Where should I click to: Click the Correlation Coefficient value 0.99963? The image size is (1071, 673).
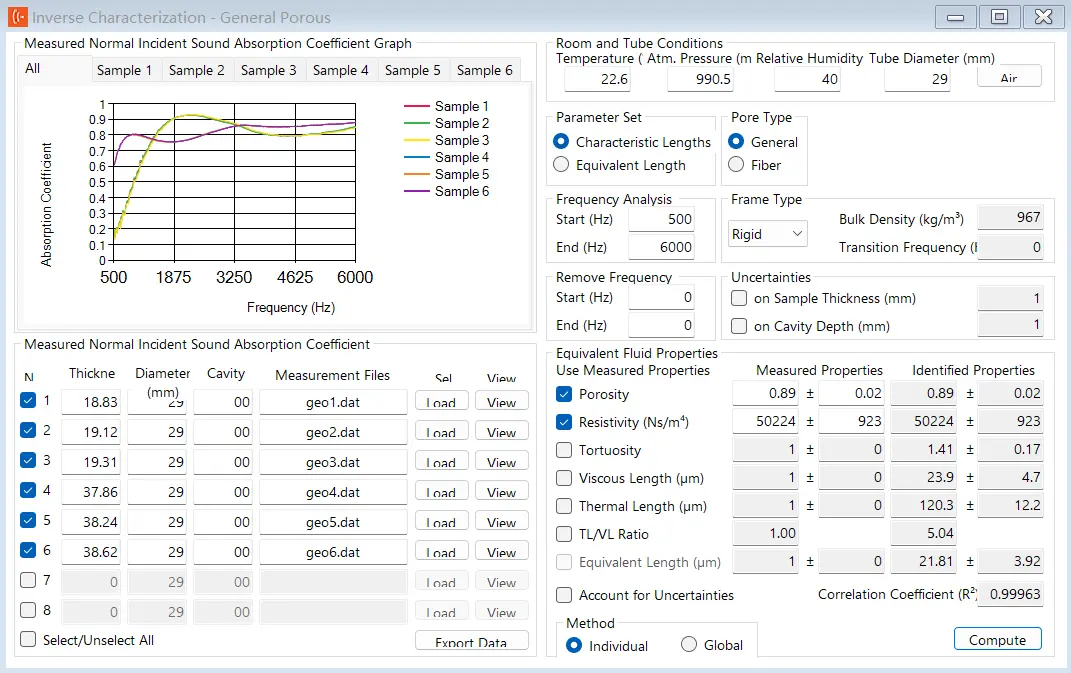click(1010, 594)
